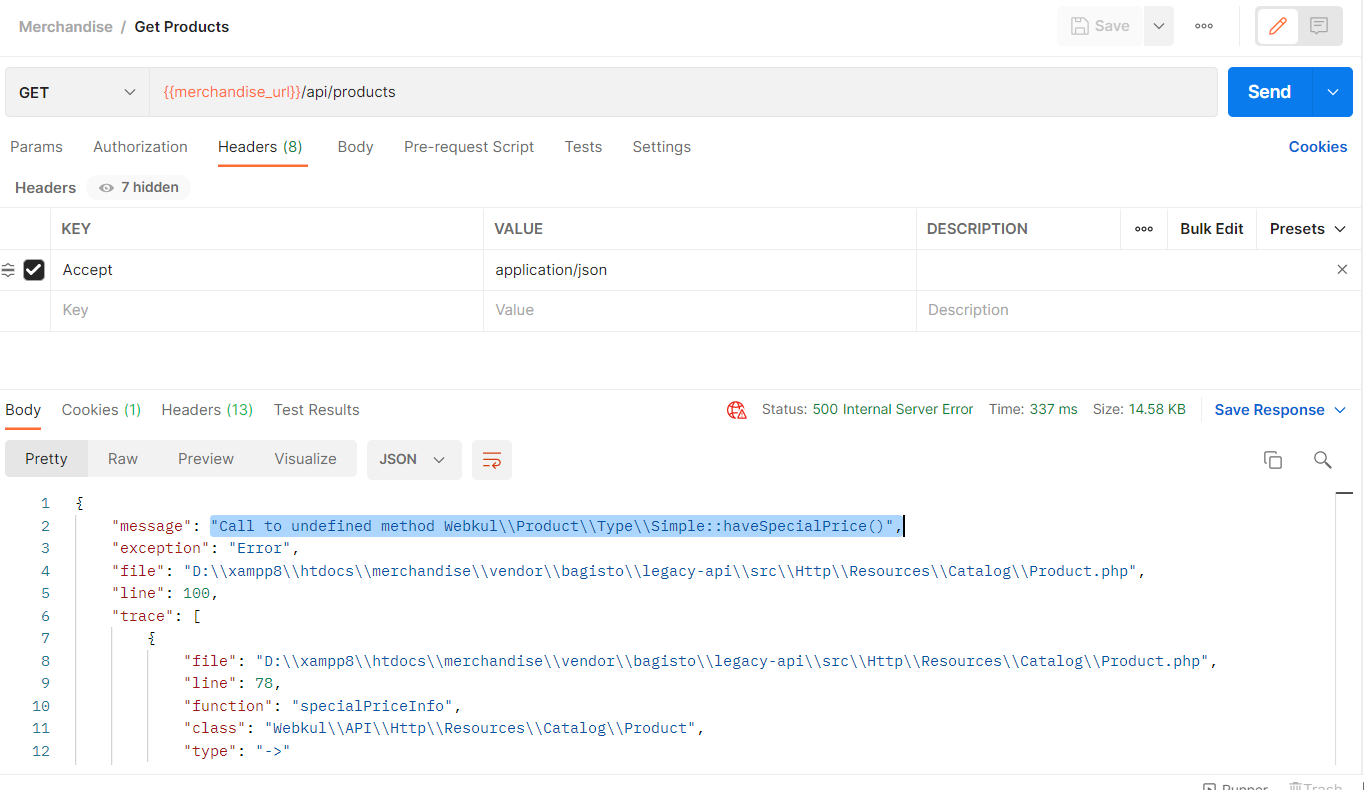The height and width of the screenshot is (790, 1364).
Task: Search the response with magnifier icon
Action: tap(1323, 459)
